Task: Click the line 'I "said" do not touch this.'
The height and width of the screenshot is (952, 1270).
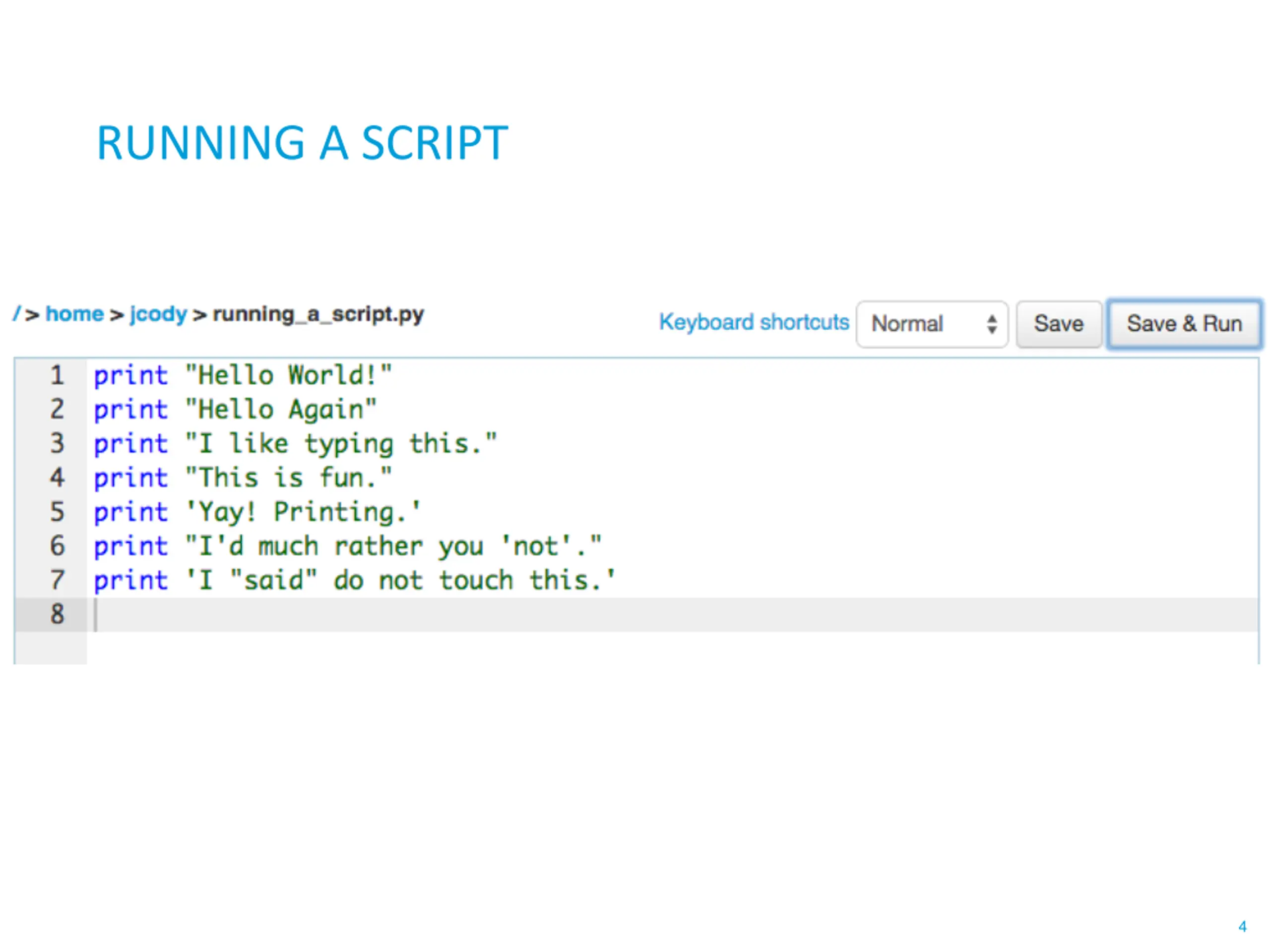Action: pyautogui.click(x=355, y=580)
